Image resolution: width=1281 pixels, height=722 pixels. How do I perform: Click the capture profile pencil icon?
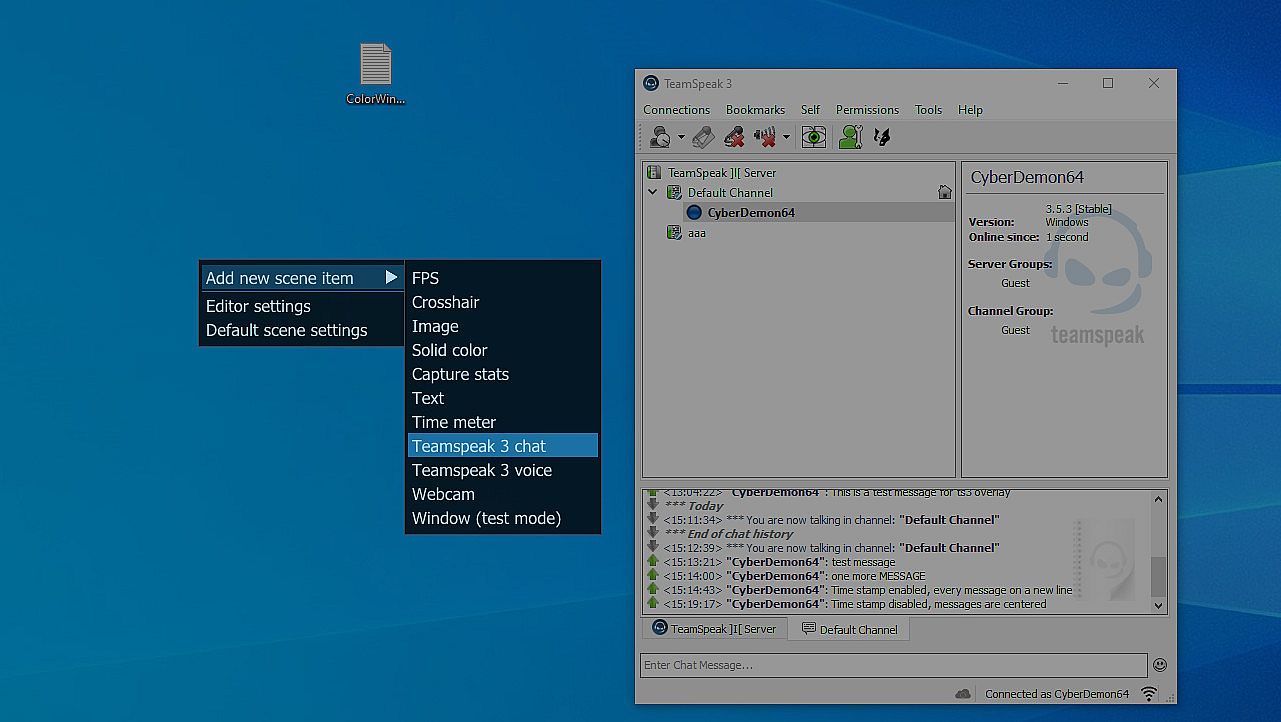coord(703,137)
